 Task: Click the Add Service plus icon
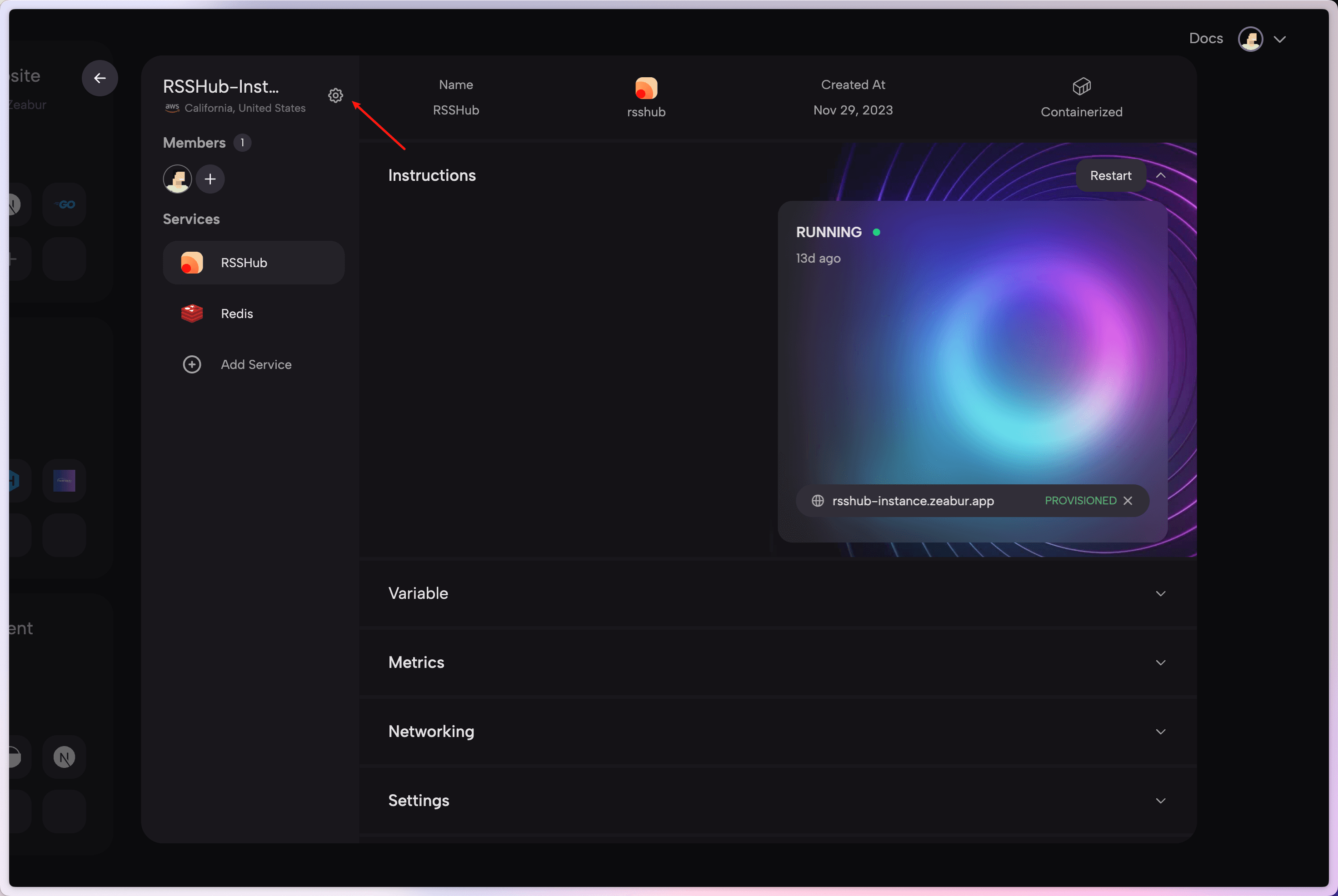[191, 364]
